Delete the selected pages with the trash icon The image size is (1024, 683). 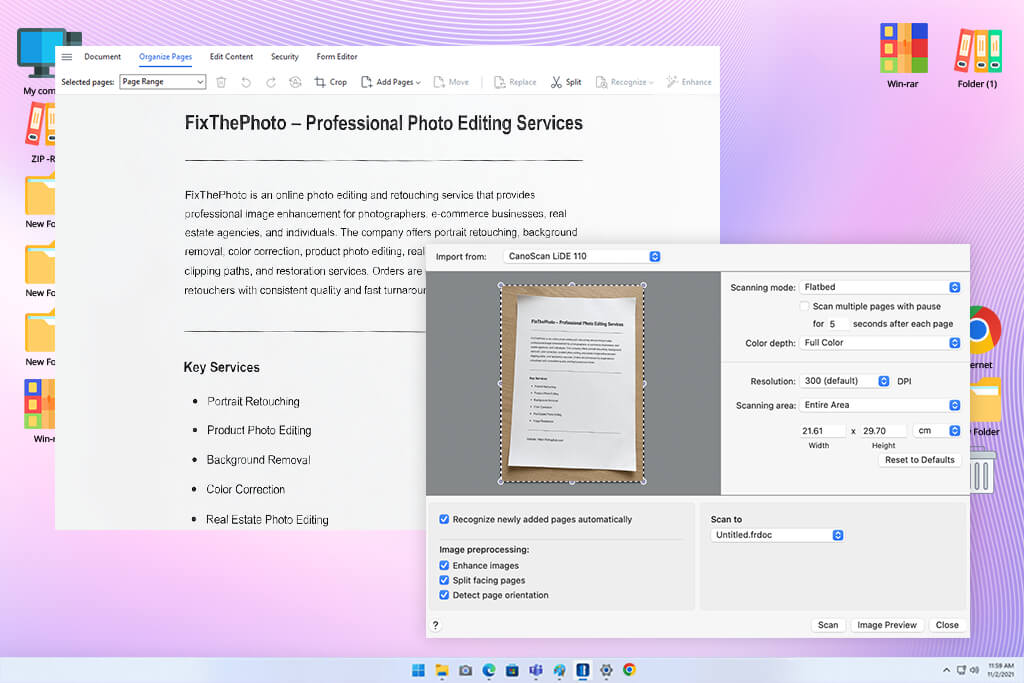point(221,82)
